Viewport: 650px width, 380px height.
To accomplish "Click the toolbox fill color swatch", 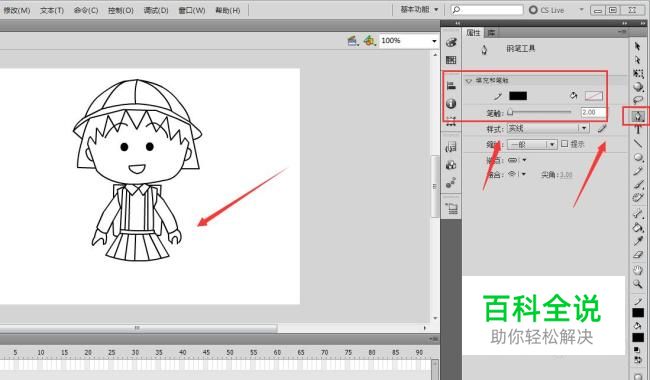I will pos(638,338).
